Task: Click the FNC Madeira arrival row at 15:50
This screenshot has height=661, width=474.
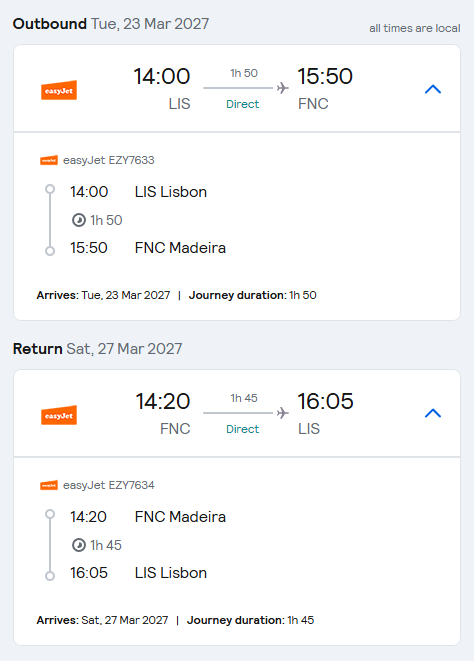Action: pyautogui.click(x=148, y=248)
